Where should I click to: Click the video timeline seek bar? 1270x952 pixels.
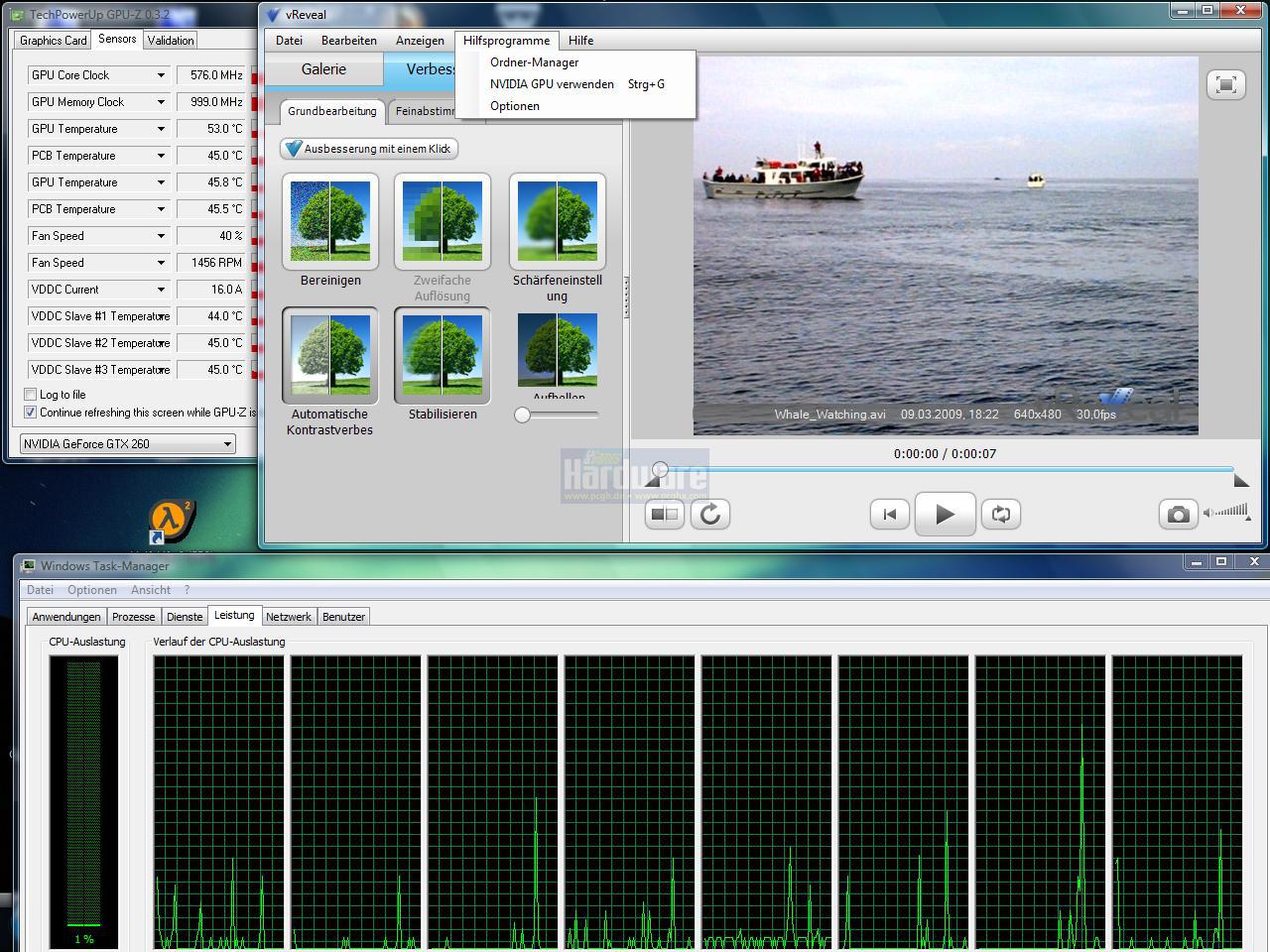point(947,469)
